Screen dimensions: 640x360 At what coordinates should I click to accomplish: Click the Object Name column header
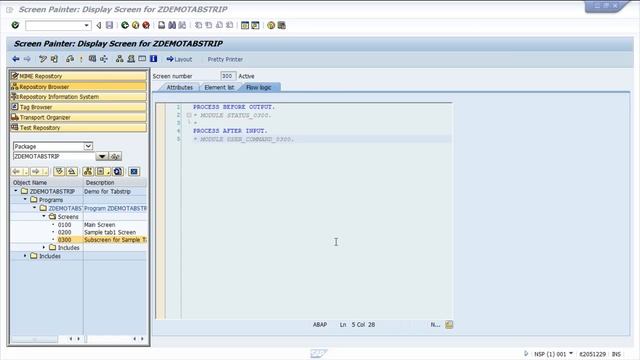(47, 182)
